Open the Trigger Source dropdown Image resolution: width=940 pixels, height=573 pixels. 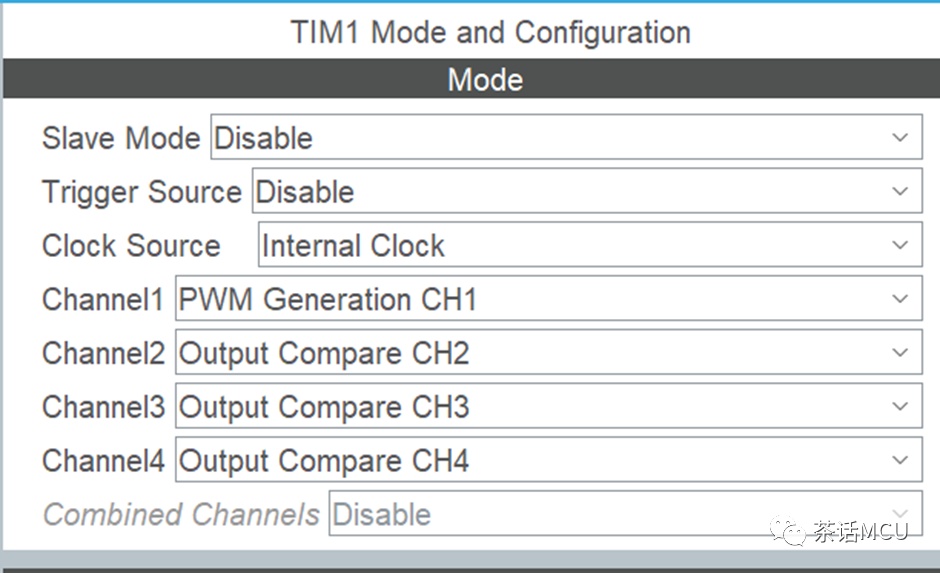pos(587,191)
